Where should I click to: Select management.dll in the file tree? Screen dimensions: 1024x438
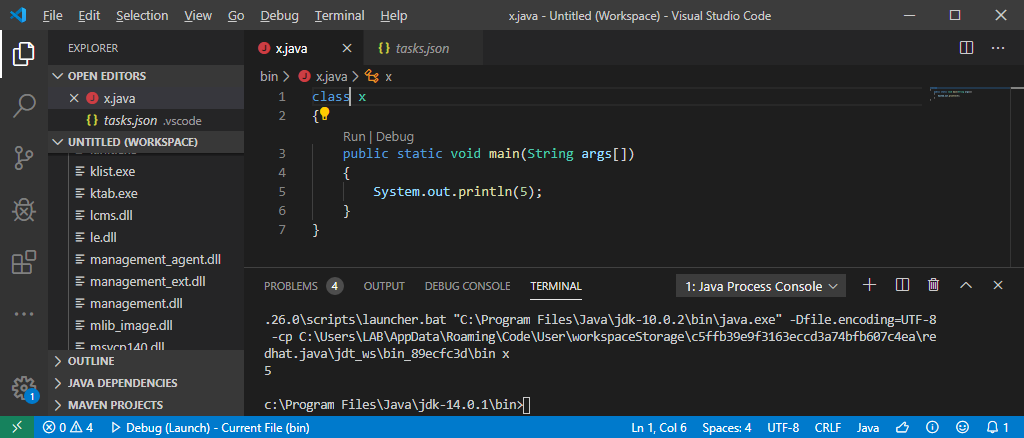point(136,303)
